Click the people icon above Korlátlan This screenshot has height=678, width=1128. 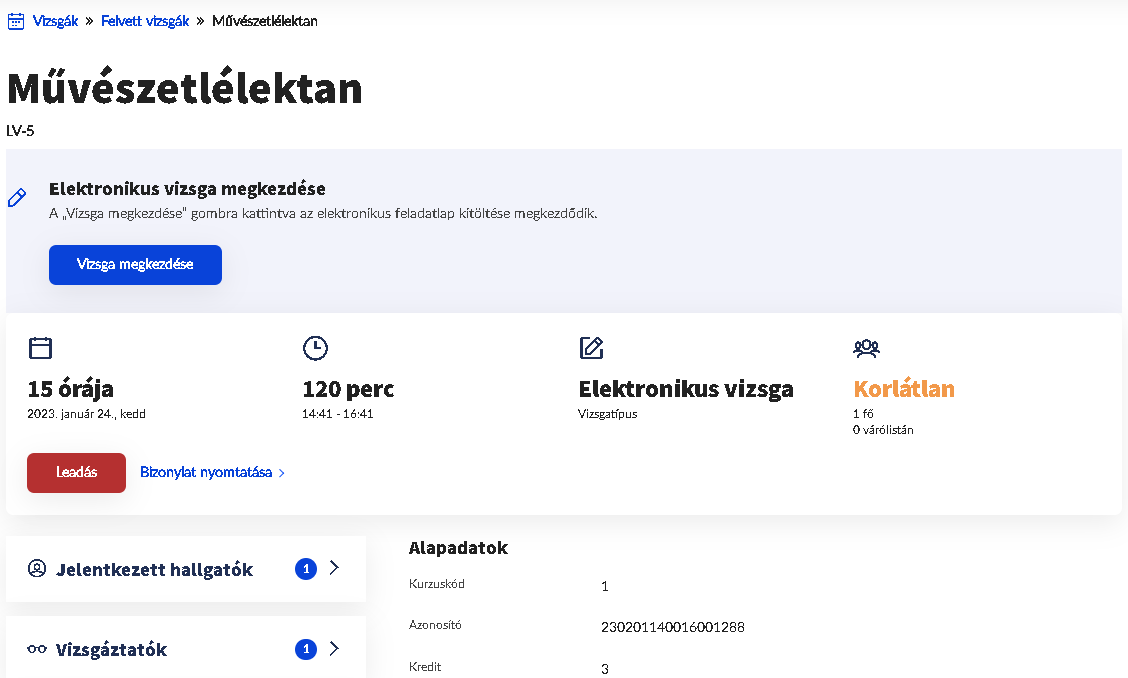pos(866,348)
